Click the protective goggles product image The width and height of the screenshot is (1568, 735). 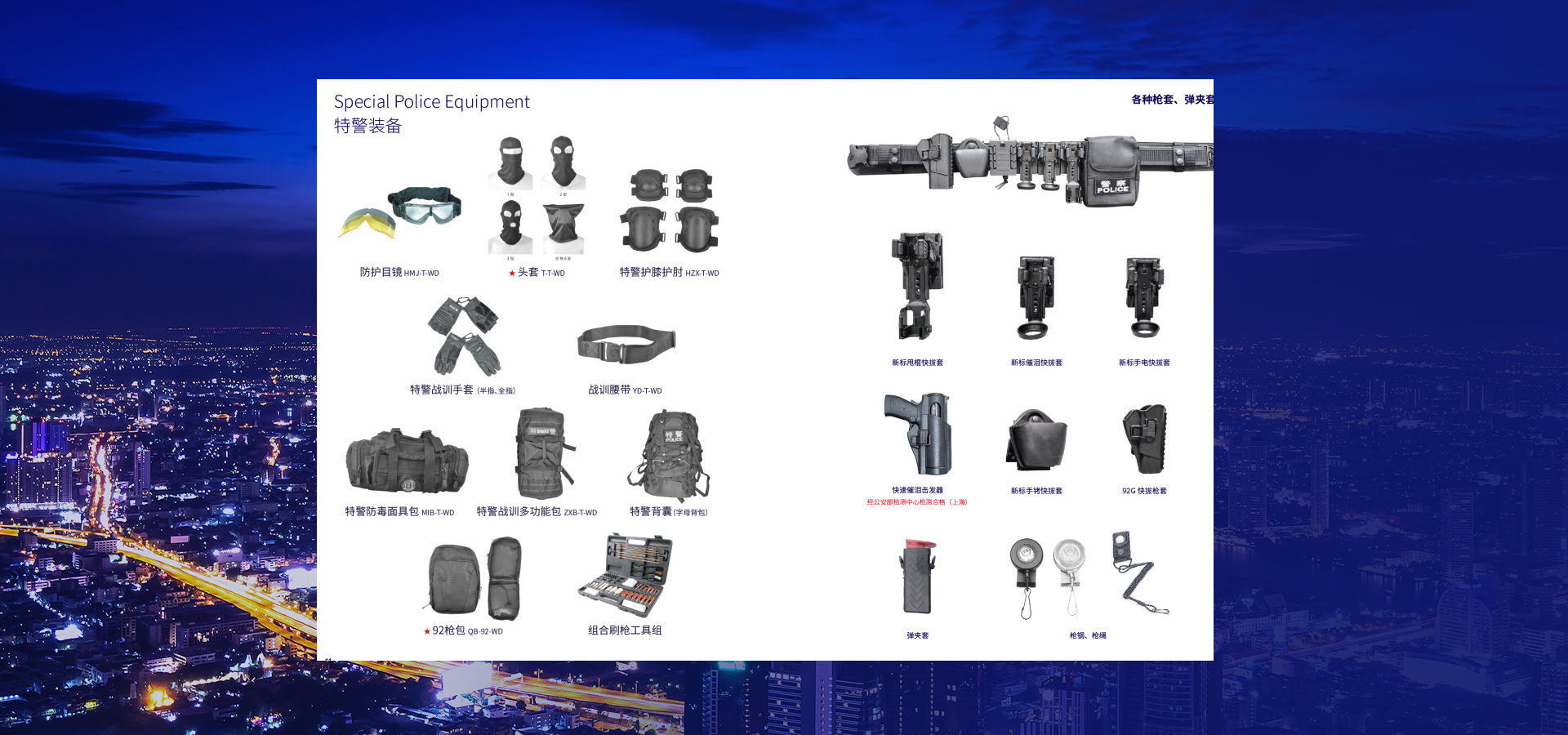(400, 212)
